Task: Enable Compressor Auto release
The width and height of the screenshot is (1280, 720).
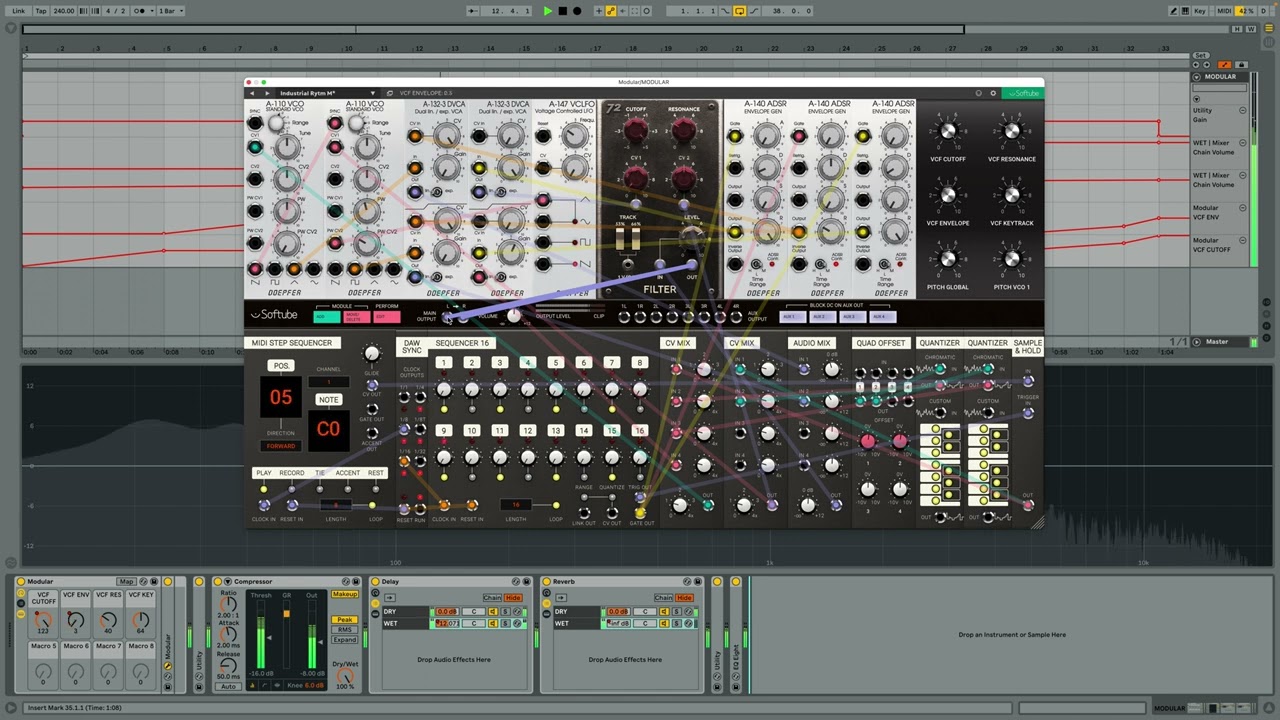Action: pos(228,686)
